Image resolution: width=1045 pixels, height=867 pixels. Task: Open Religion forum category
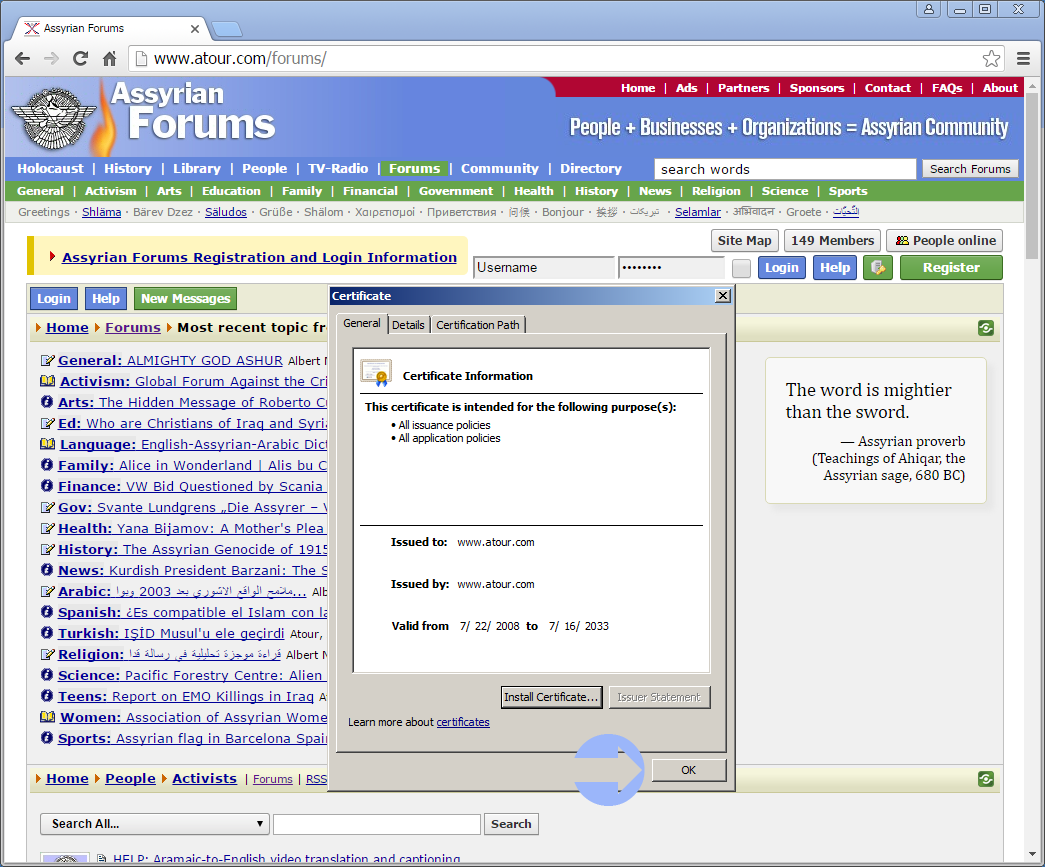pyautogui.click(x=716, y=191)
